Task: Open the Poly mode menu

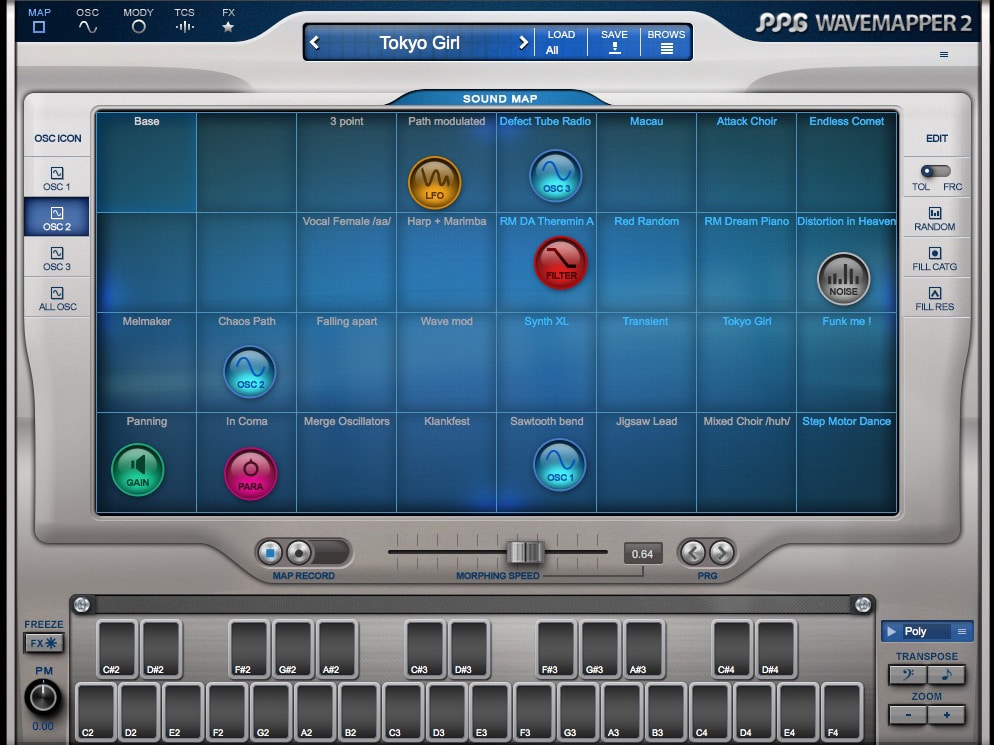Action: (961, 632)
